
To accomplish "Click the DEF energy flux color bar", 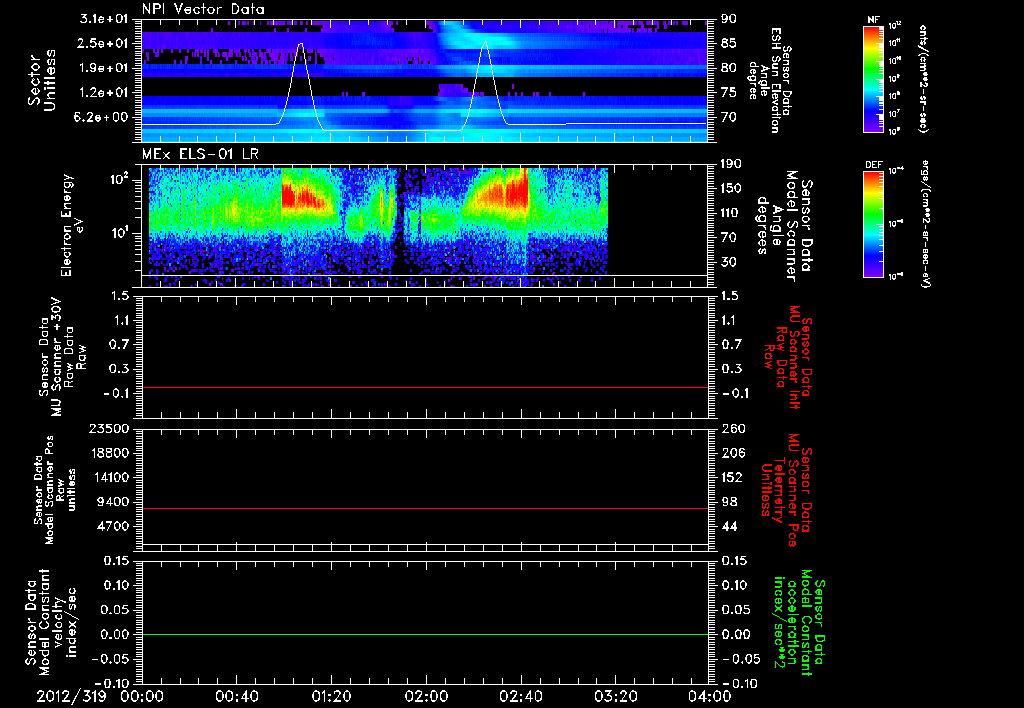I will click(873, 223).
